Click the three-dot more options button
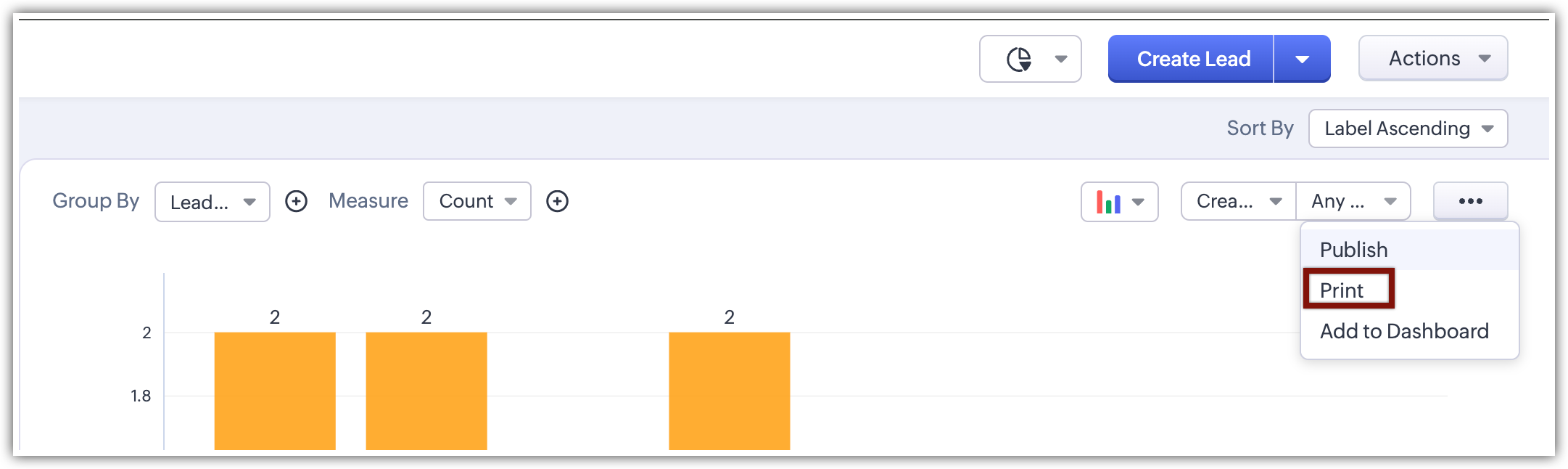Image resolution: width=1568 pixels, height=469 pixels. click(1470, 201)
